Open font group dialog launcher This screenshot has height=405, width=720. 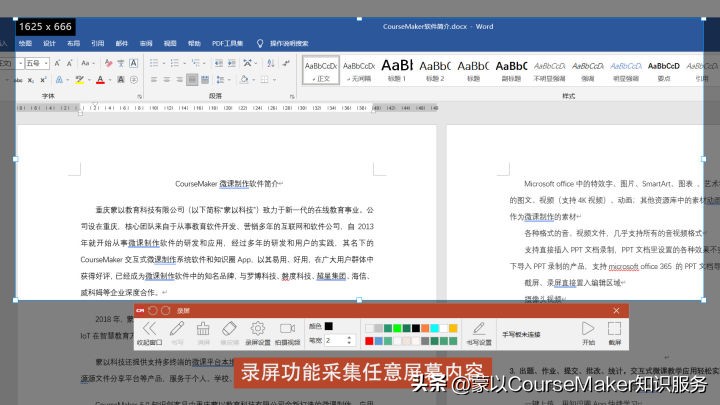point(139,96)
